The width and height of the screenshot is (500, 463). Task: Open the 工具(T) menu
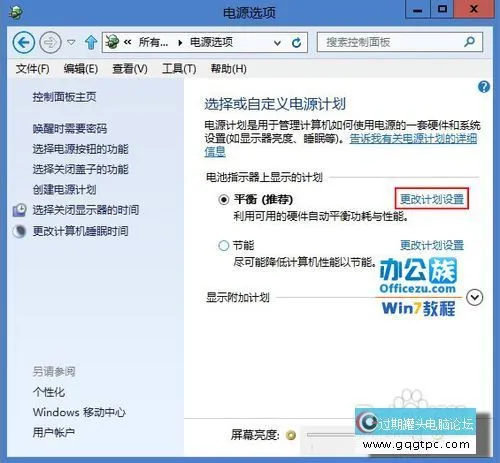pos(179,69)
